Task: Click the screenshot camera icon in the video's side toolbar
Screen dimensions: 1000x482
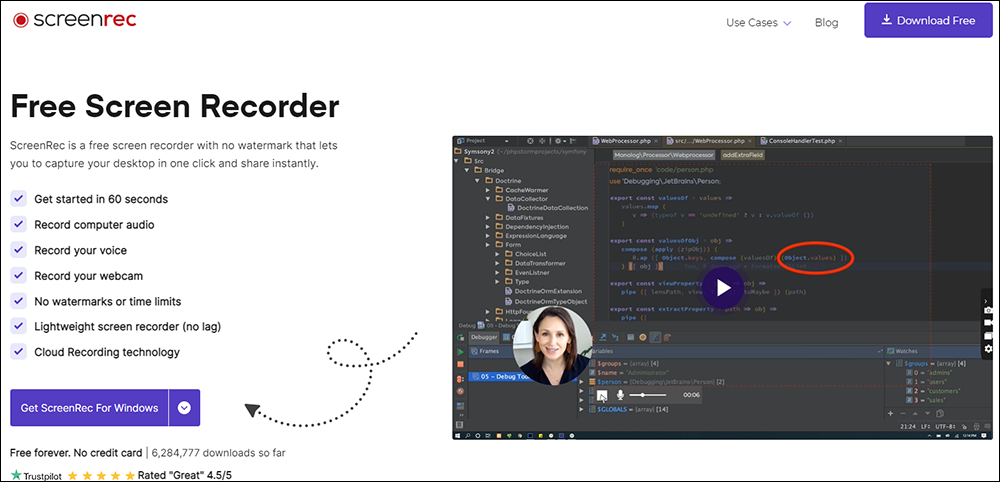Action: (988, 310)
